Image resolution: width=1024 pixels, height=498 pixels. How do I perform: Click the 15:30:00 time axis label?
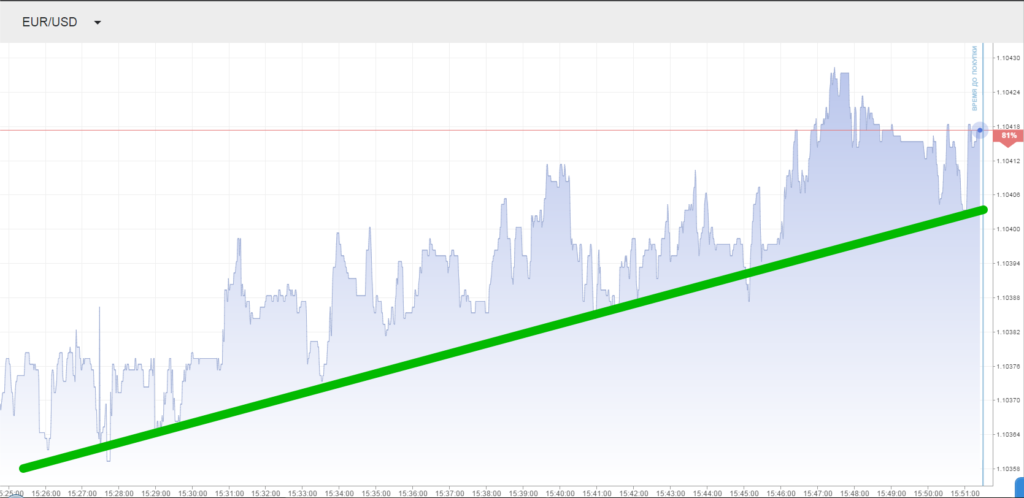pos(193,492)
